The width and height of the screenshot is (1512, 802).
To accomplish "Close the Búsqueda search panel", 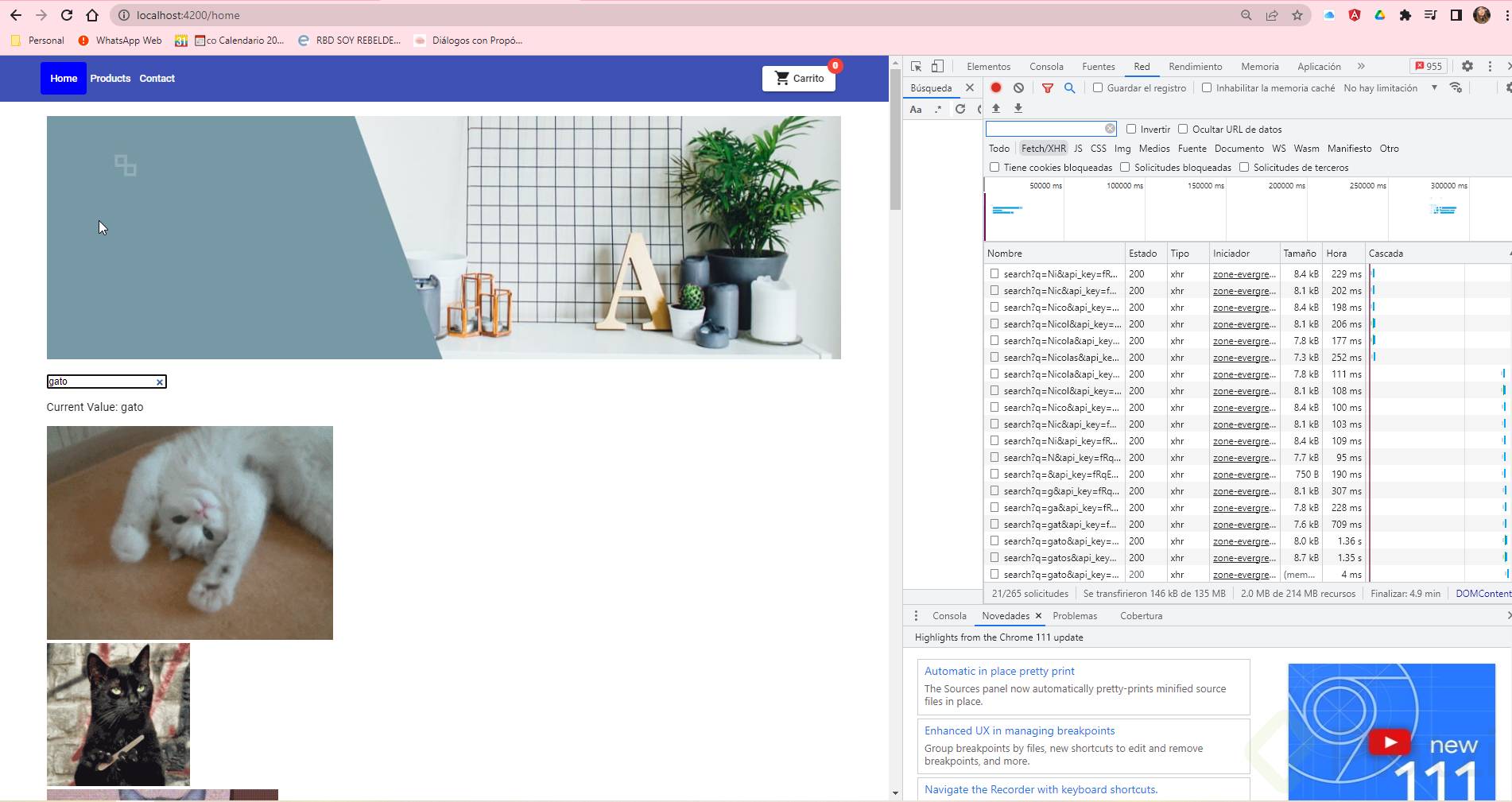I will (x=970, y=88).
